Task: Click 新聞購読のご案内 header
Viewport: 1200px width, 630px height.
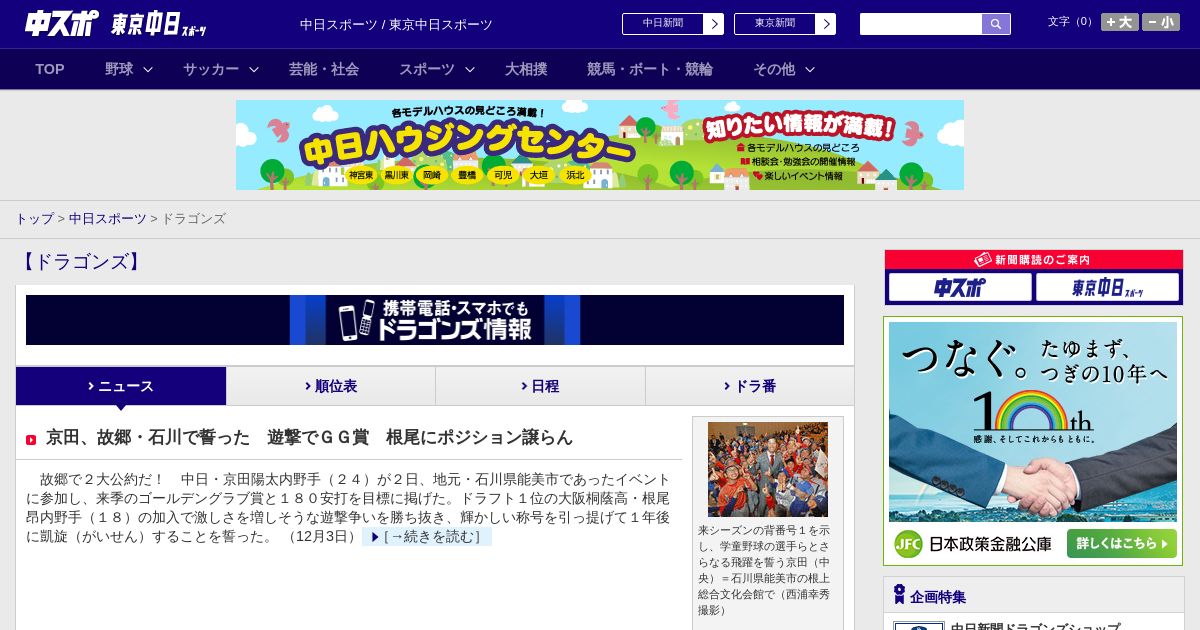Action: pyautogui.click(x=1034, y=259)
